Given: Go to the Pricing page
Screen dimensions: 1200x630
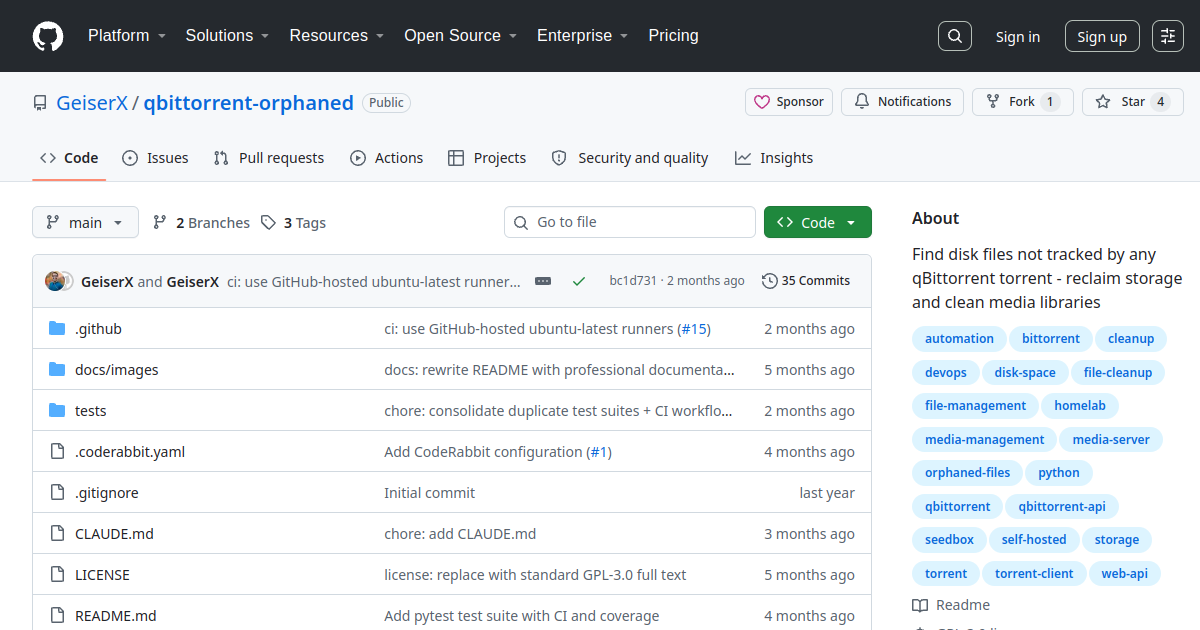Looking at the screenshot, I should pyautogui.click(x=673, y=36).
